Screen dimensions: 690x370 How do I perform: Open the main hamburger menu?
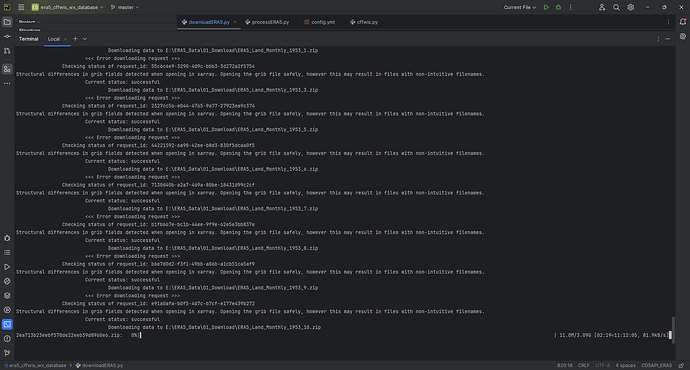point(21,7)
